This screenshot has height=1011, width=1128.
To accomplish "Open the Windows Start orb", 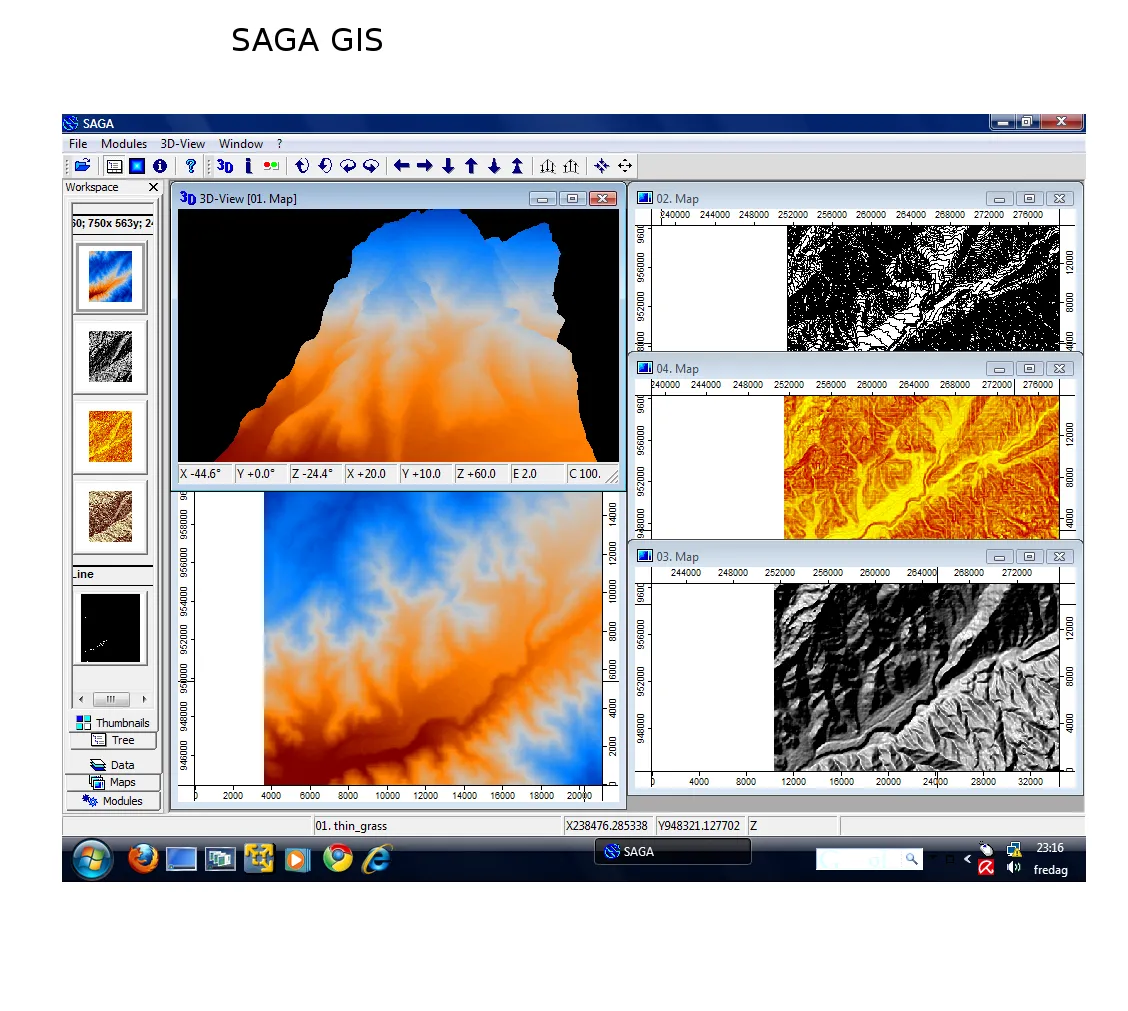I will point(92,858).
